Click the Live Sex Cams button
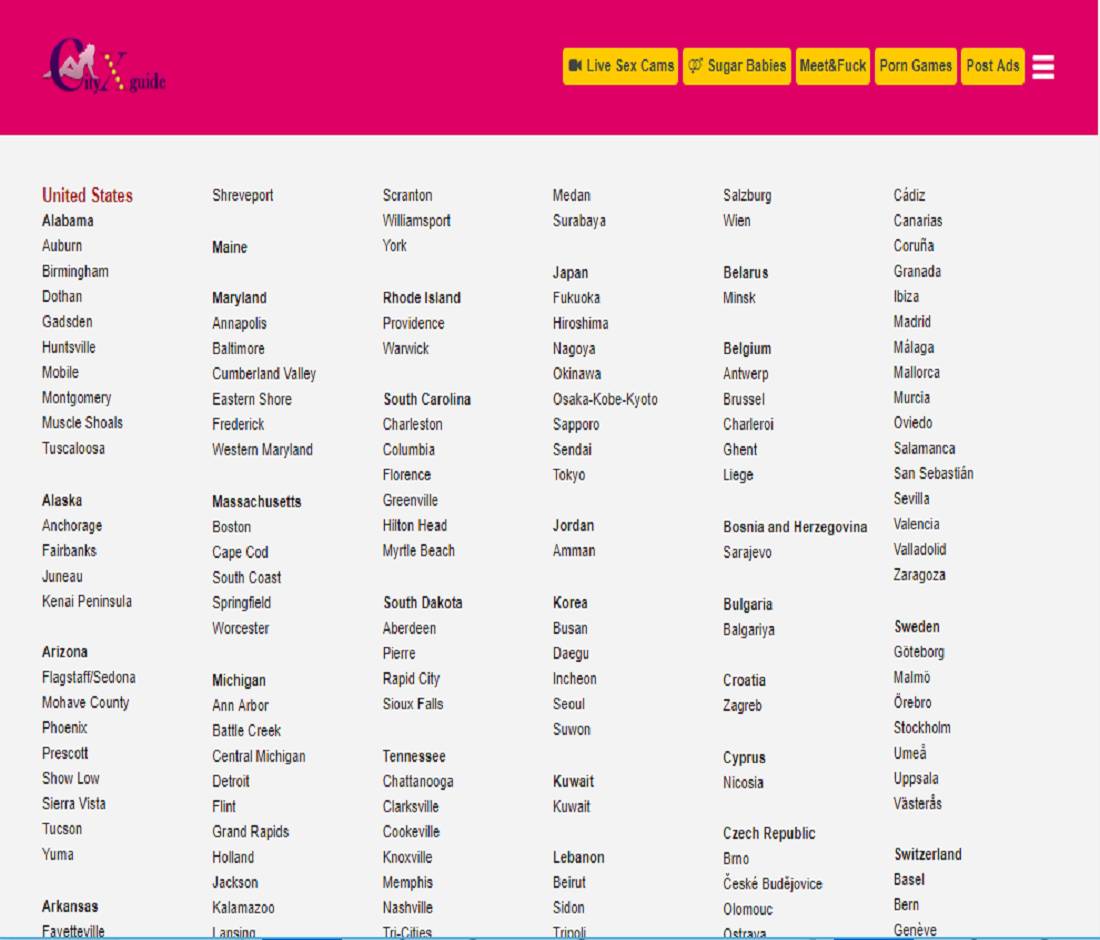This screenshot has width=1100, height=940. coord(620,66)
